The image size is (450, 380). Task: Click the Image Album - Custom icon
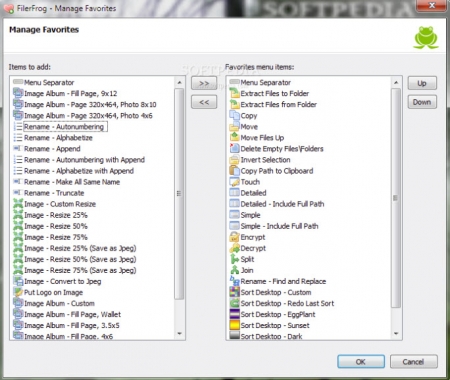pyautogui.click(x=18, y=303)
